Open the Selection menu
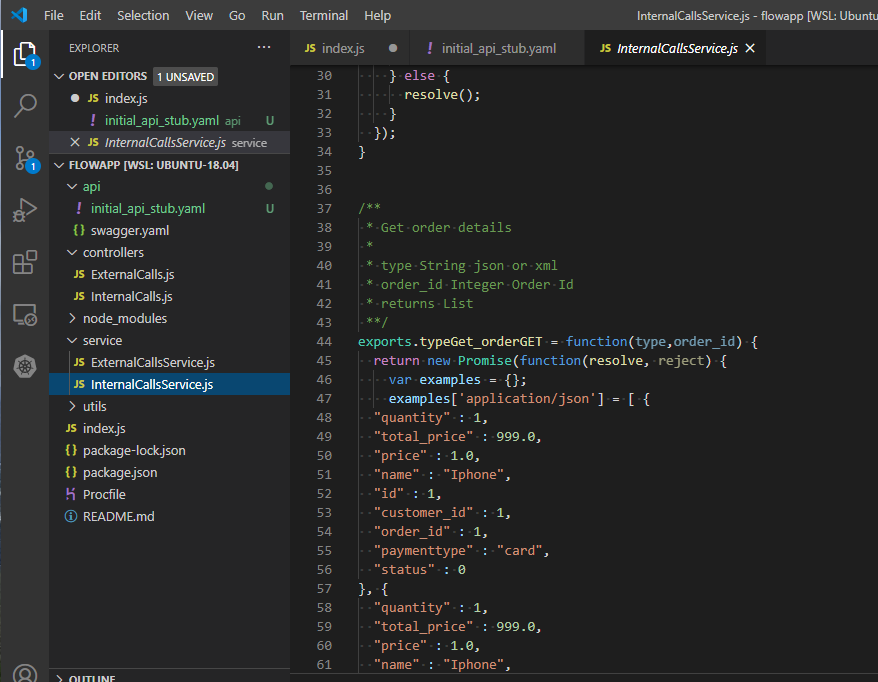Viewport: 878px width, 682px height. [143, 15]
